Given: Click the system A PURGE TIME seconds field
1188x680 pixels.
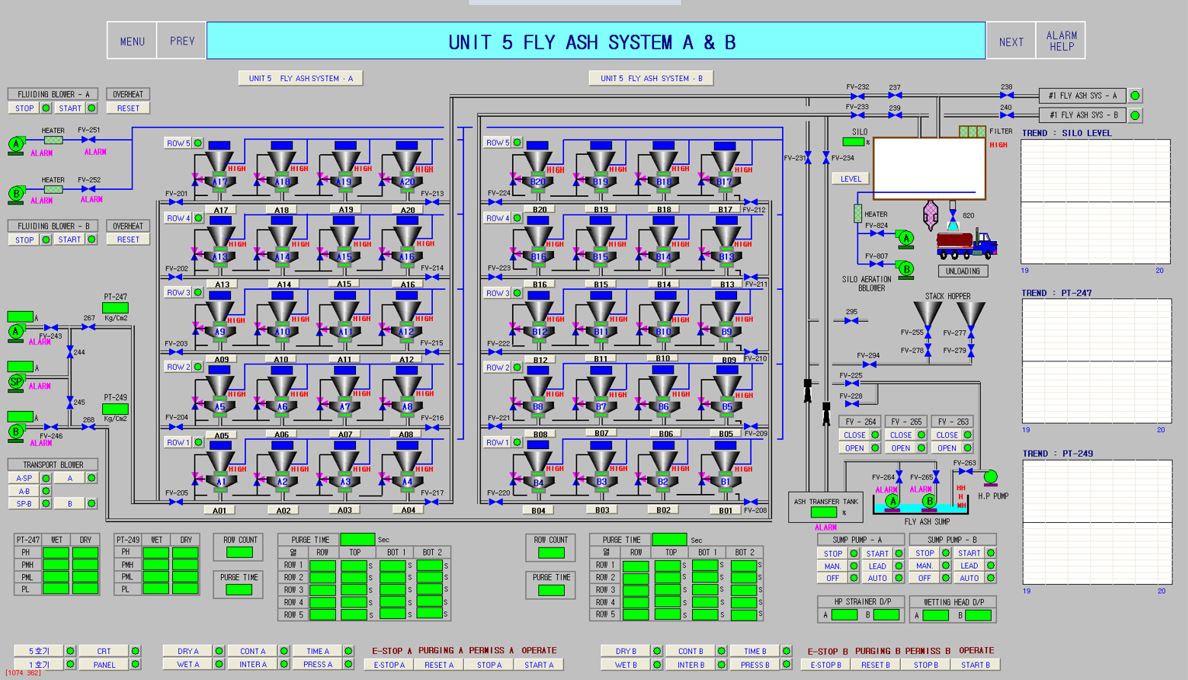Looking at the screenshot, I should (x=357, y=540).
